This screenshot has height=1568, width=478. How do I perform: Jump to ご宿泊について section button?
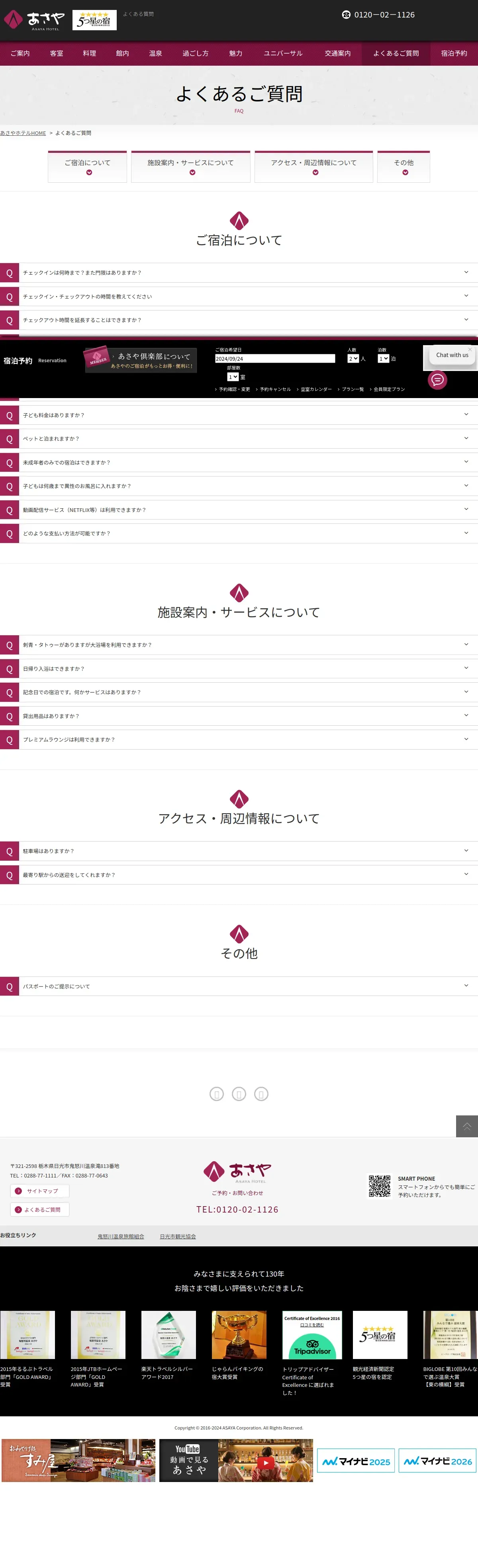pyautogui.click(x=88, y=167)
